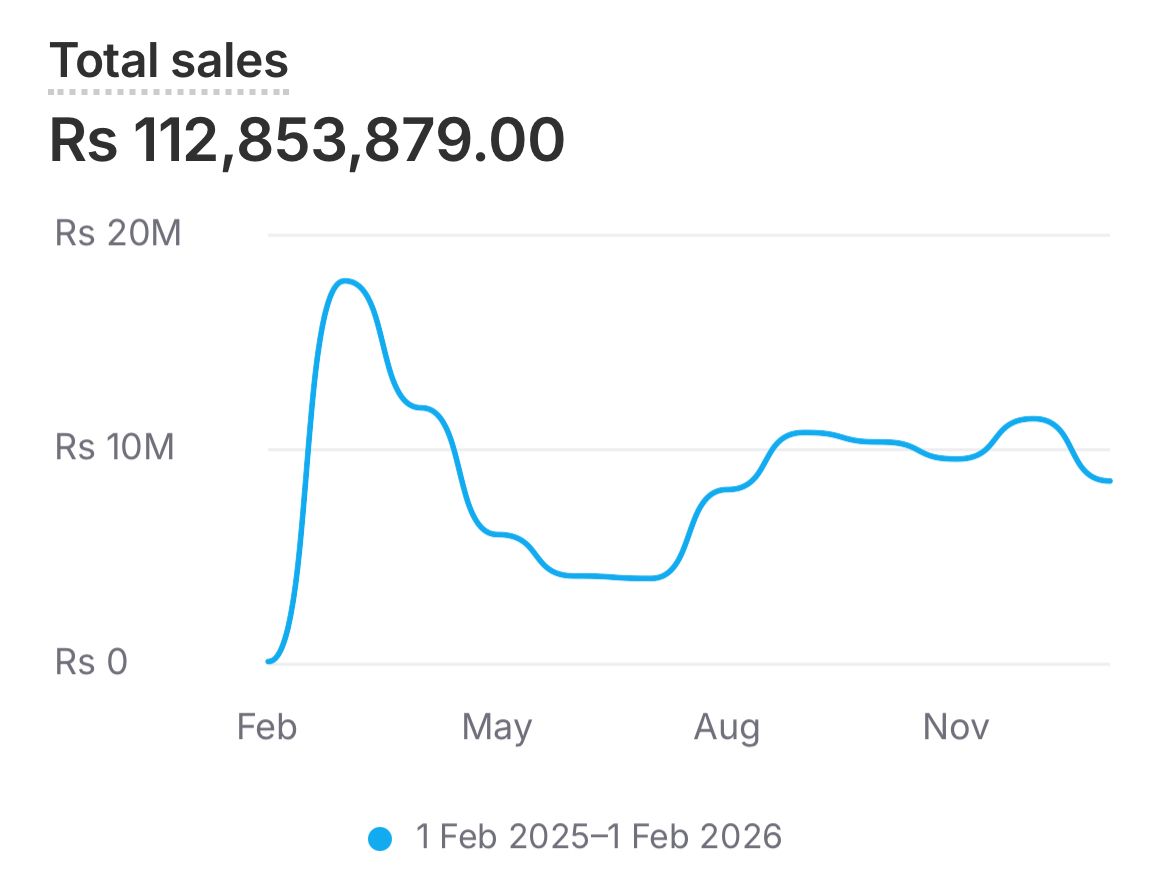
Task: Click the sales line's starting point at Rs 0
Action: tap(269, 661)
